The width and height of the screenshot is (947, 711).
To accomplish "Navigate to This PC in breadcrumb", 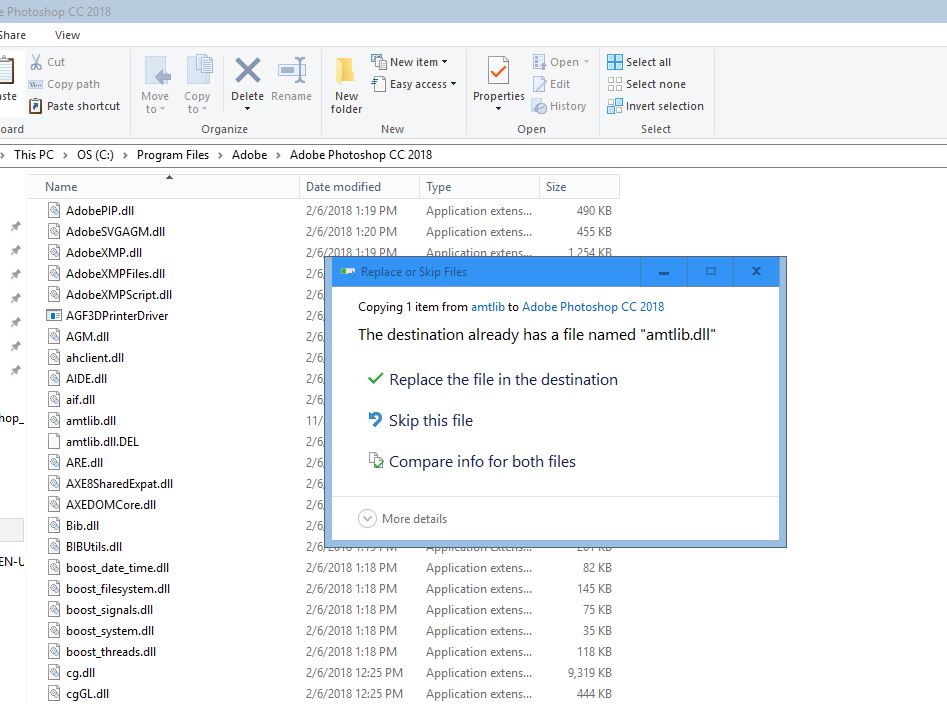I will 34,155.
